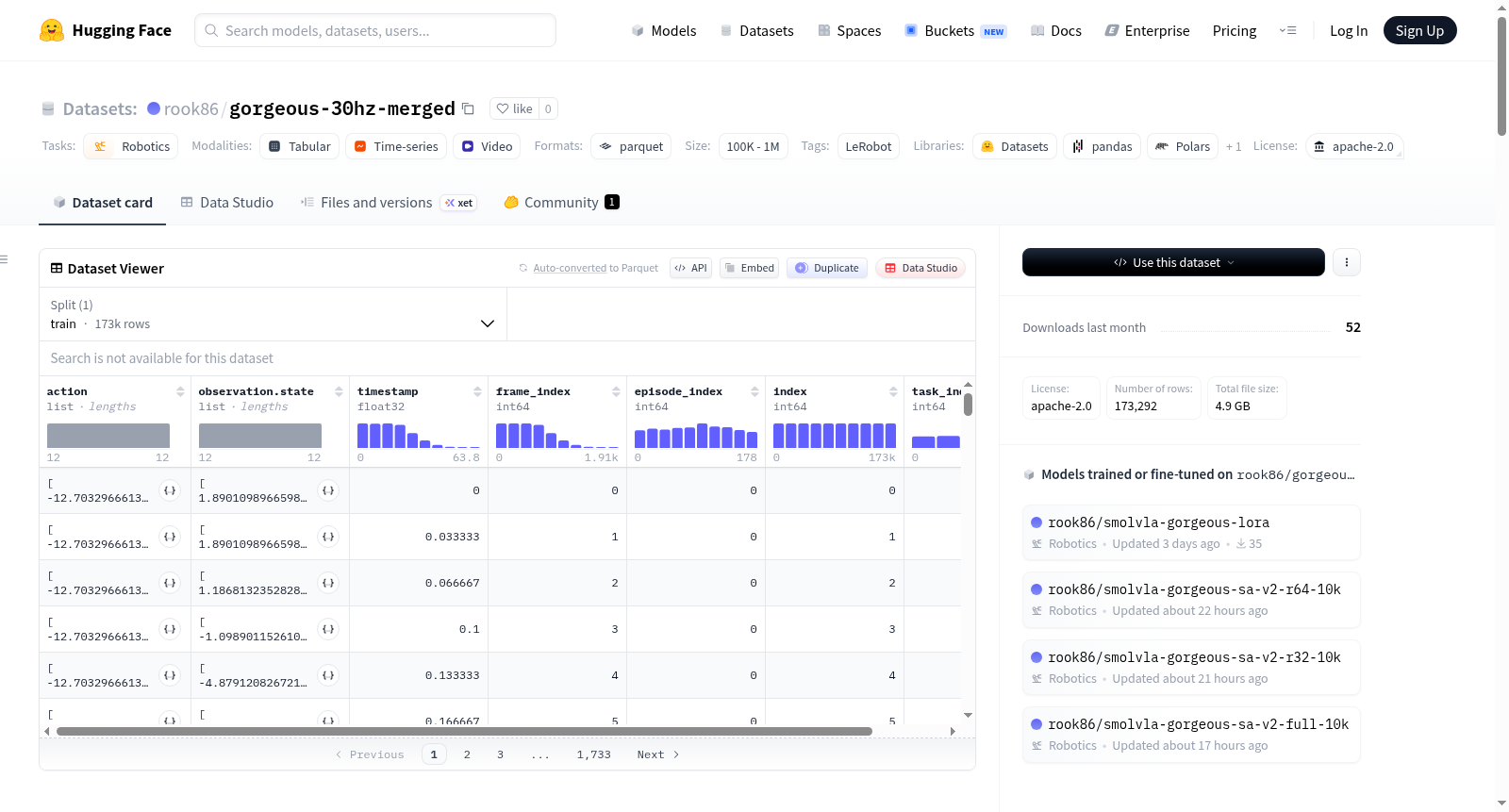Viewport: 1509px width, 812px height.
Task: Click the Dataset Viewer table icon
Action: (x=57, y=269)
